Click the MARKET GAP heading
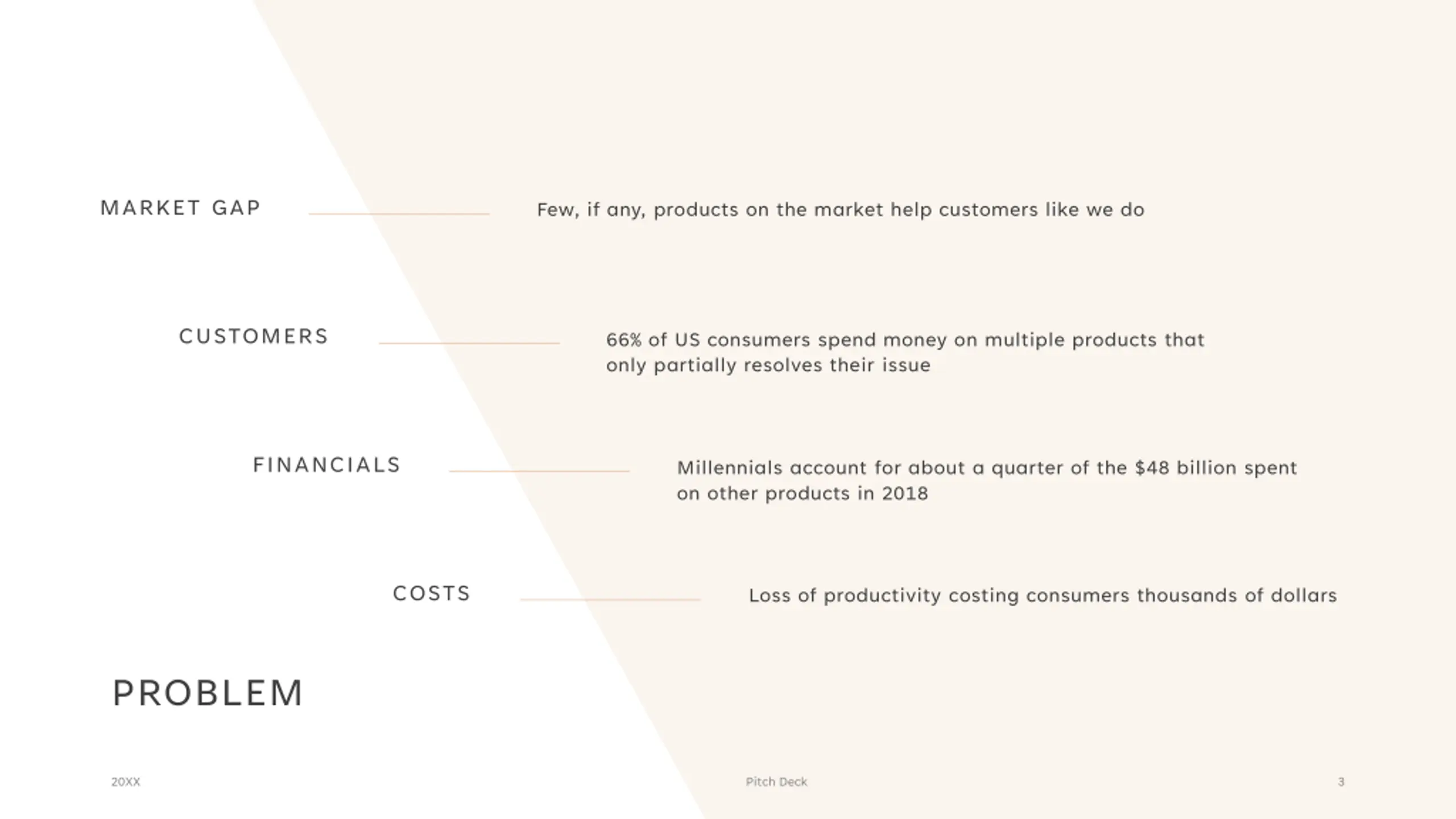Screen dimensions: 1456x819 point(180,208)
